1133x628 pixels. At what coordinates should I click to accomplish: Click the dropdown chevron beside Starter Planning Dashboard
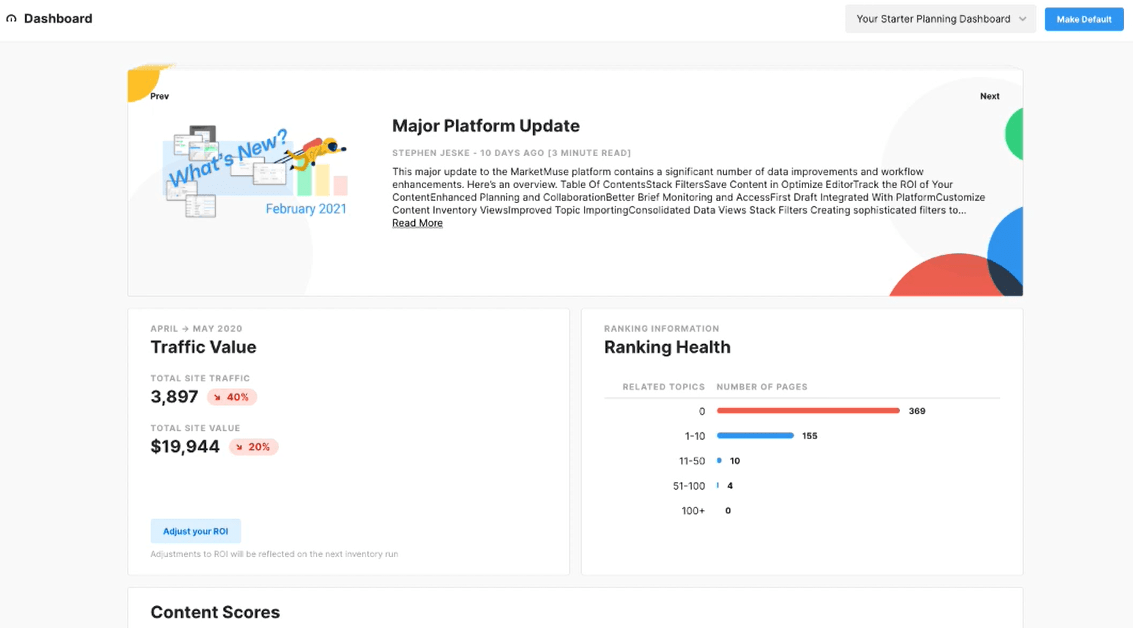click(x=1022, y=20)
